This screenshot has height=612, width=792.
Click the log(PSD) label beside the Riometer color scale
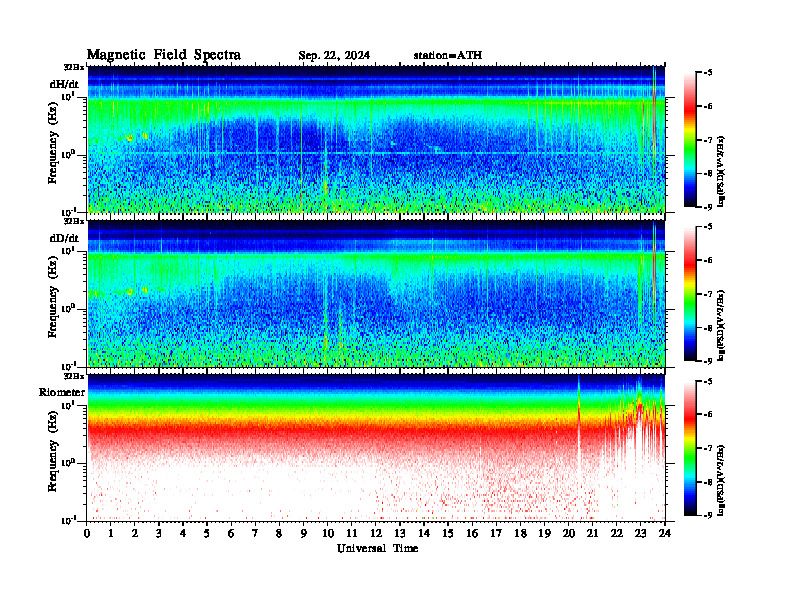pos(721,480)
